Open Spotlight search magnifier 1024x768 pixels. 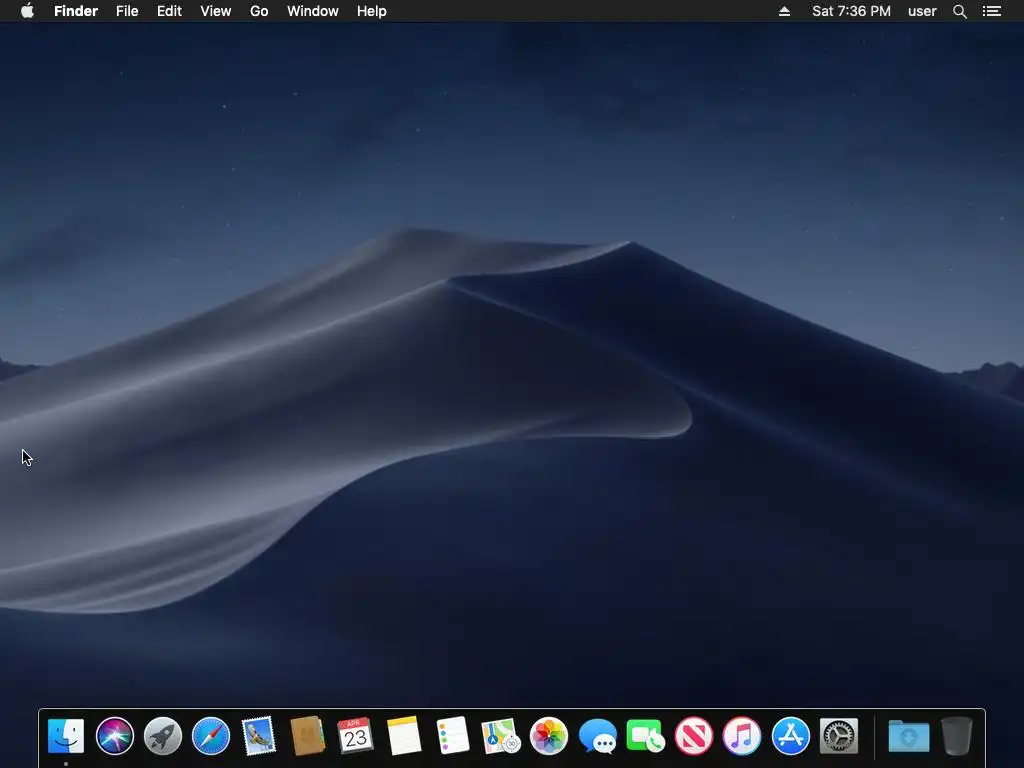(959, 11)
